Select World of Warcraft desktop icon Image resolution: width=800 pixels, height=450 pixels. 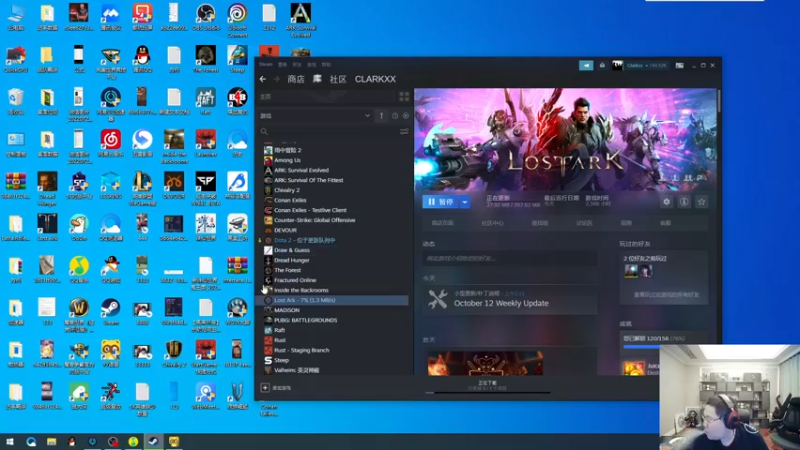[x=79, y=315]
